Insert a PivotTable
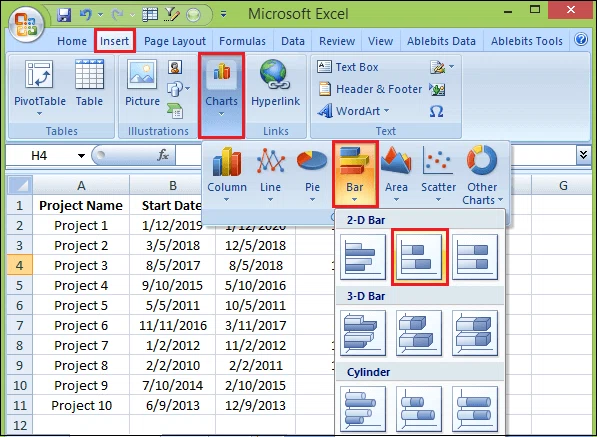 point(40,88)
